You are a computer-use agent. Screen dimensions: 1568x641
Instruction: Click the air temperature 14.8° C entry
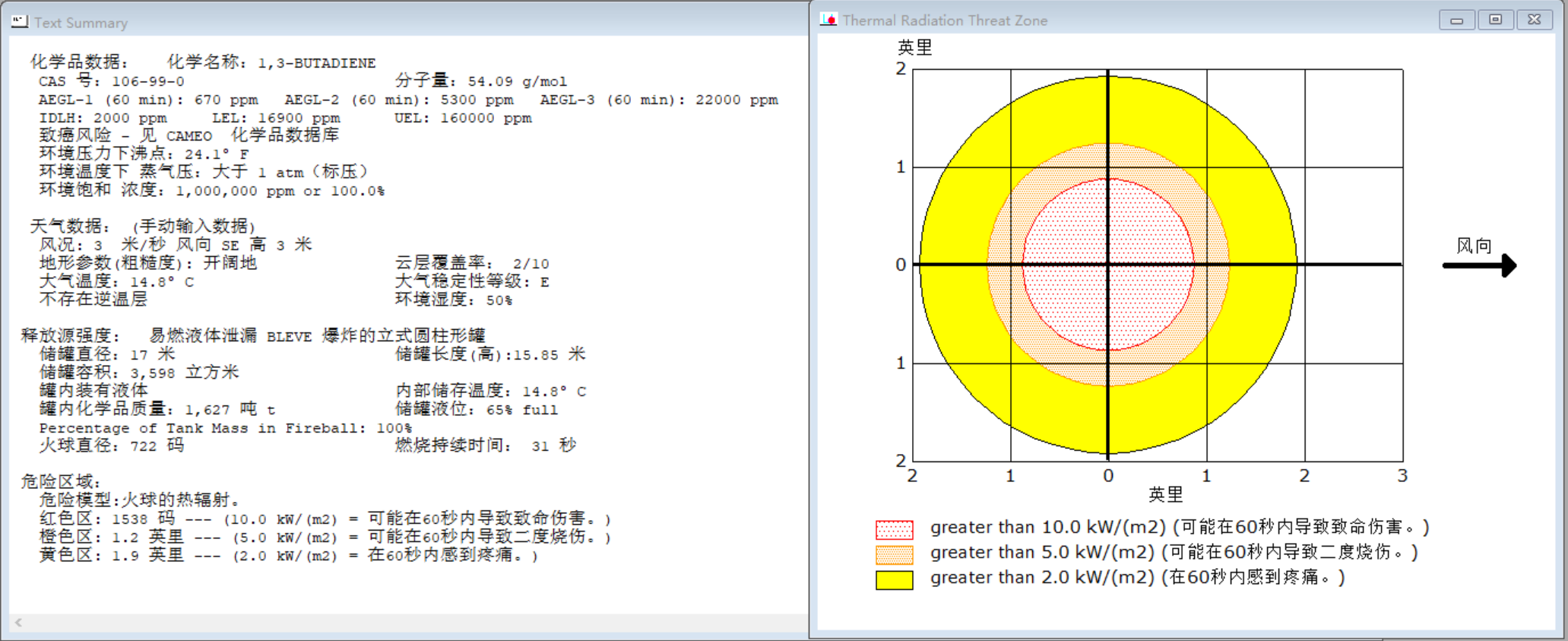(x=116, y=281)
